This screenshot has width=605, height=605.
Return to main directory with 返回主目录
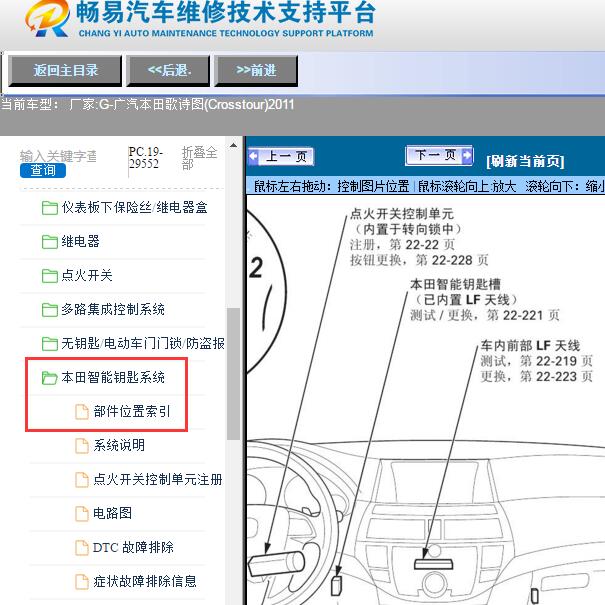pos(65,70)
